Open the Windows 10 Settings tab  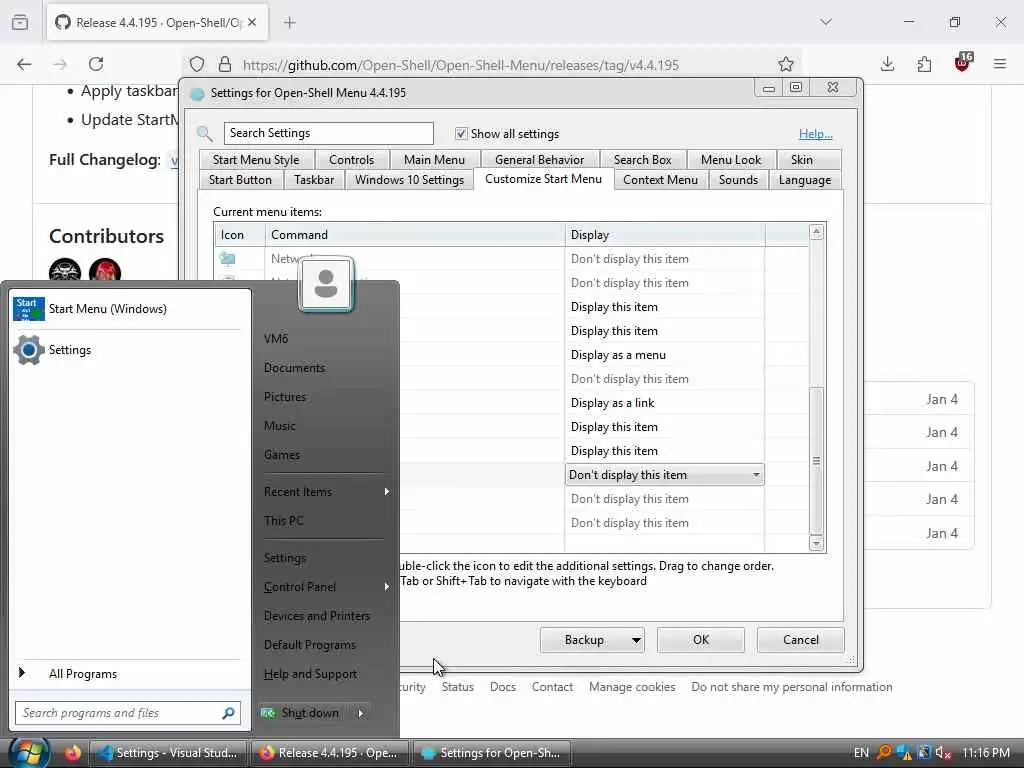pyautogui.click(x=409, y=180)
